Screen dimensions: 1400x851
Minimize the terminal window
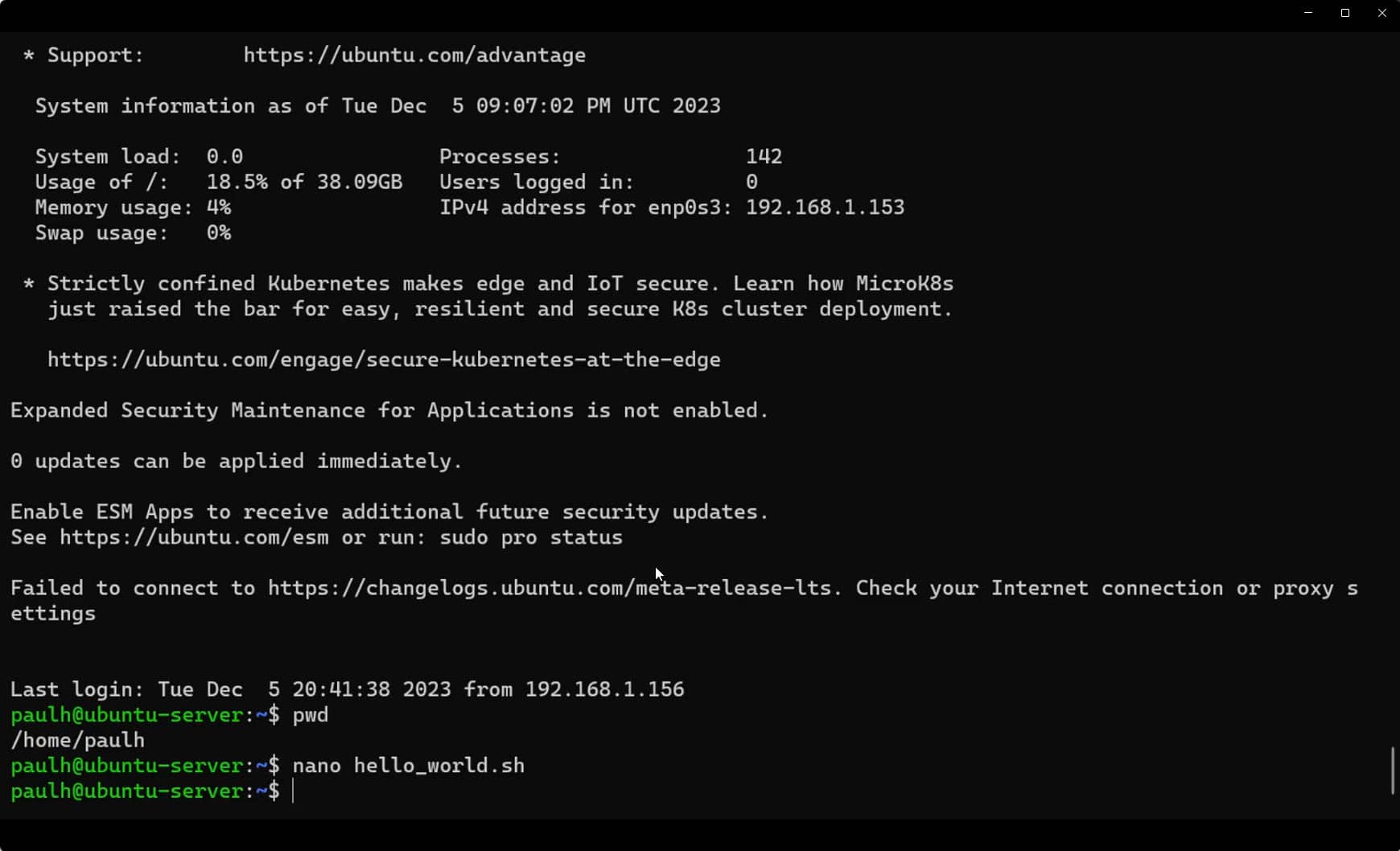pyautogui.click(x=1308, y=13)
